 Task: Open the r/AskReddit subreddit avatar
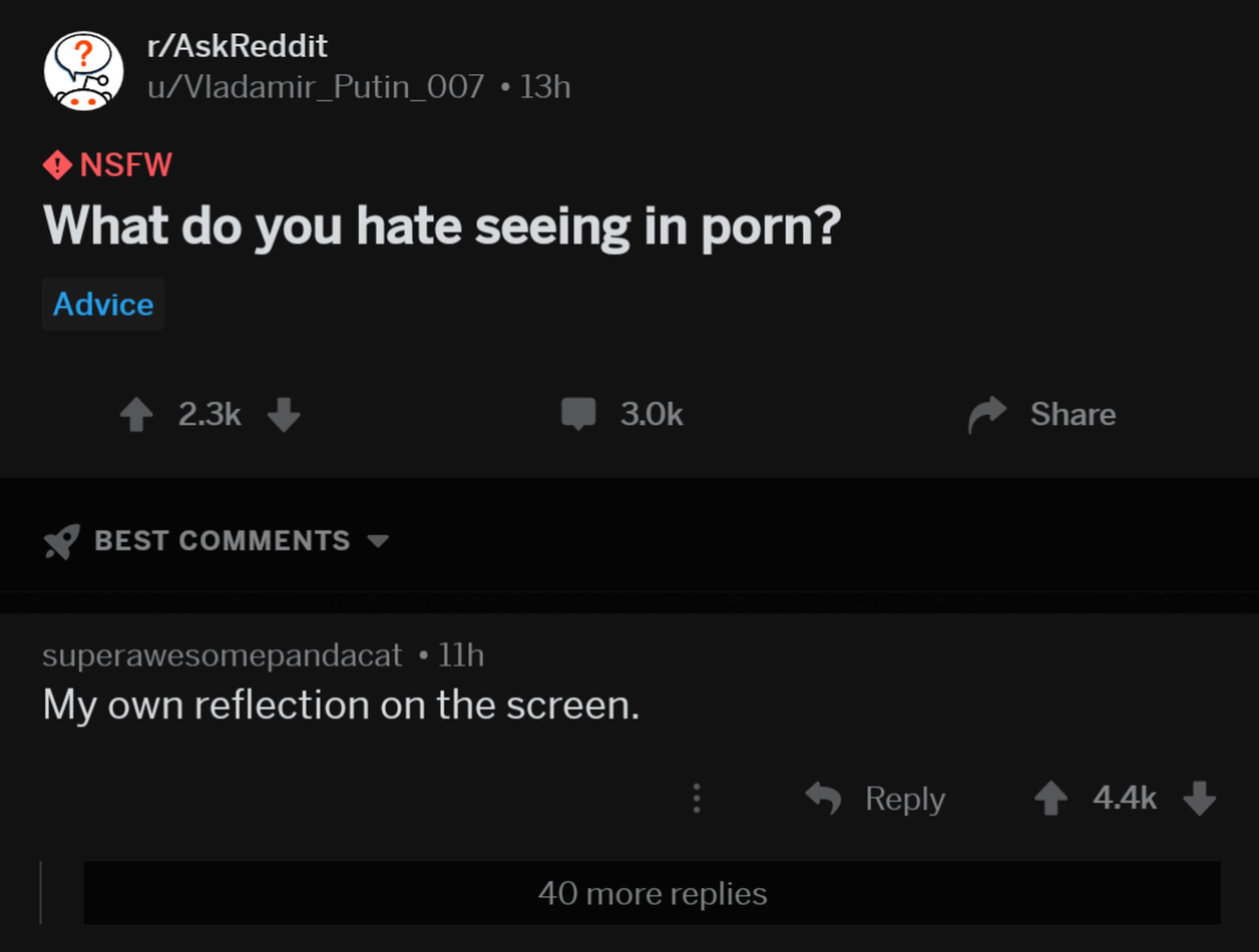click(84, 70)
